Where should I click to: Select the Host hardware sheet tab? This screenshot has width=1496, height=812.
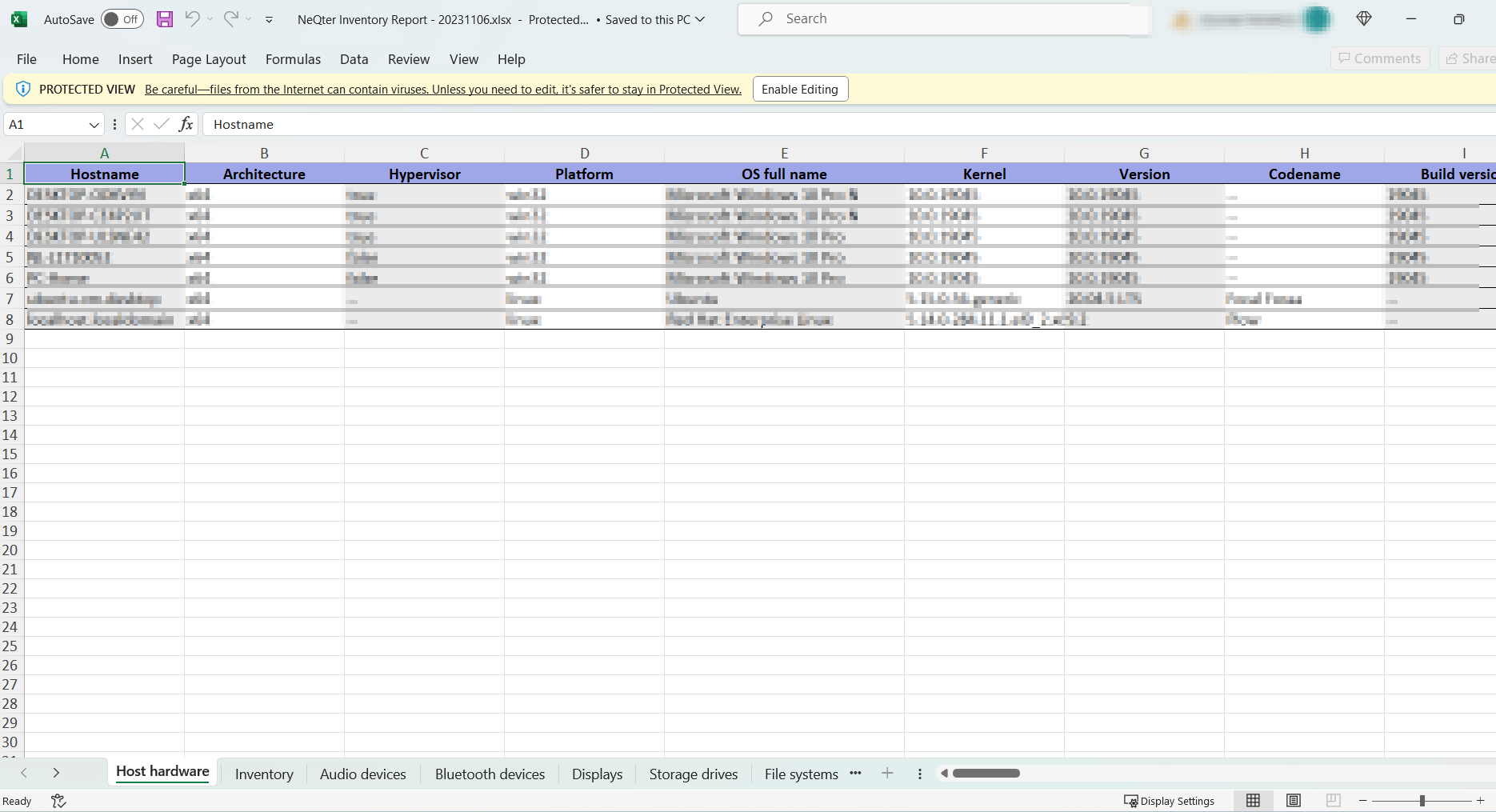click(162, 772)
